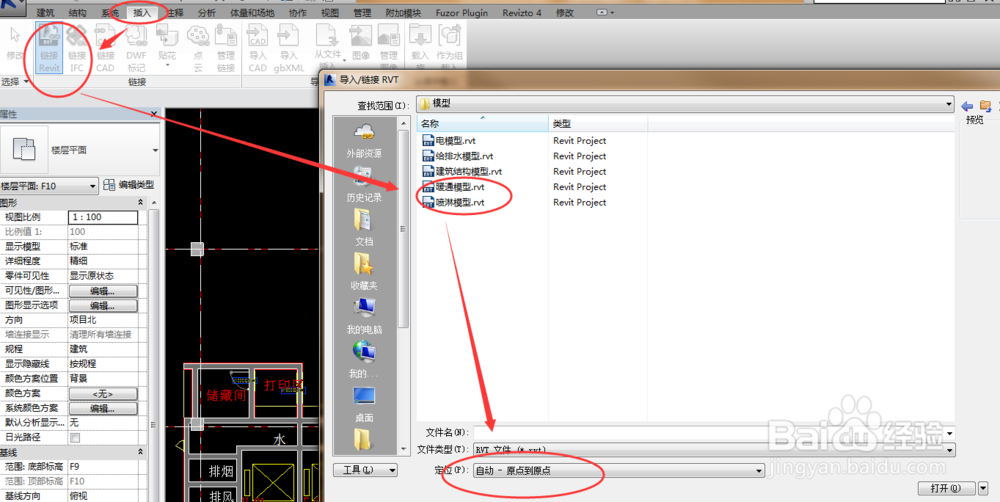Viewport: 1000px width, 502px height.
Task: Open 管理链接 manage links icon
Action: click(226, 48)
